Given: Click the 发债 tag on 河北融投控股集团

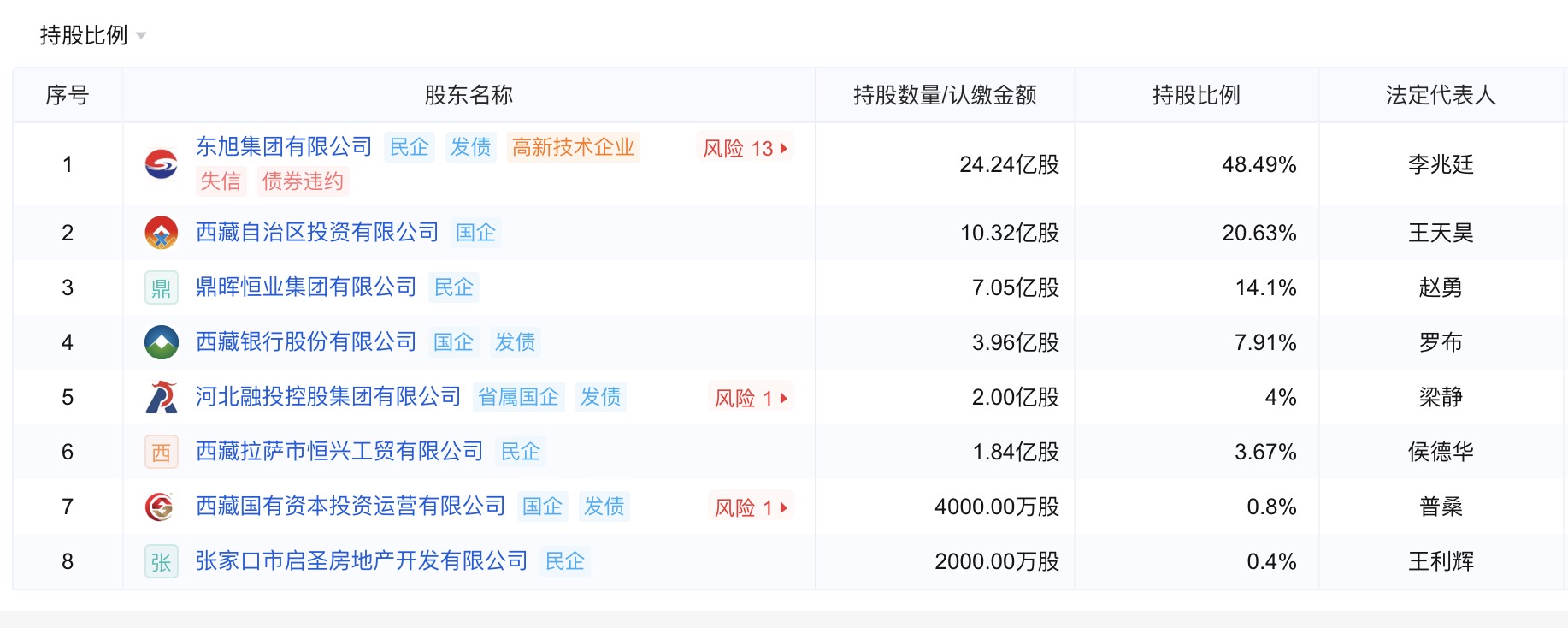Looking at the screenshot, I should 600,397.
